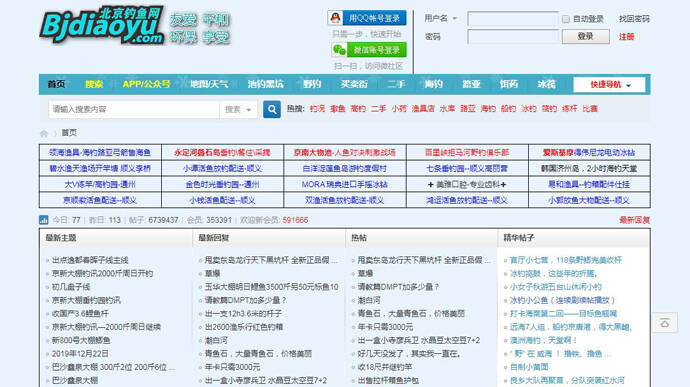This screenshot has height=387, width=690.
Task: Open the 野钓 nav item
Action: click(x=312, y=84)
